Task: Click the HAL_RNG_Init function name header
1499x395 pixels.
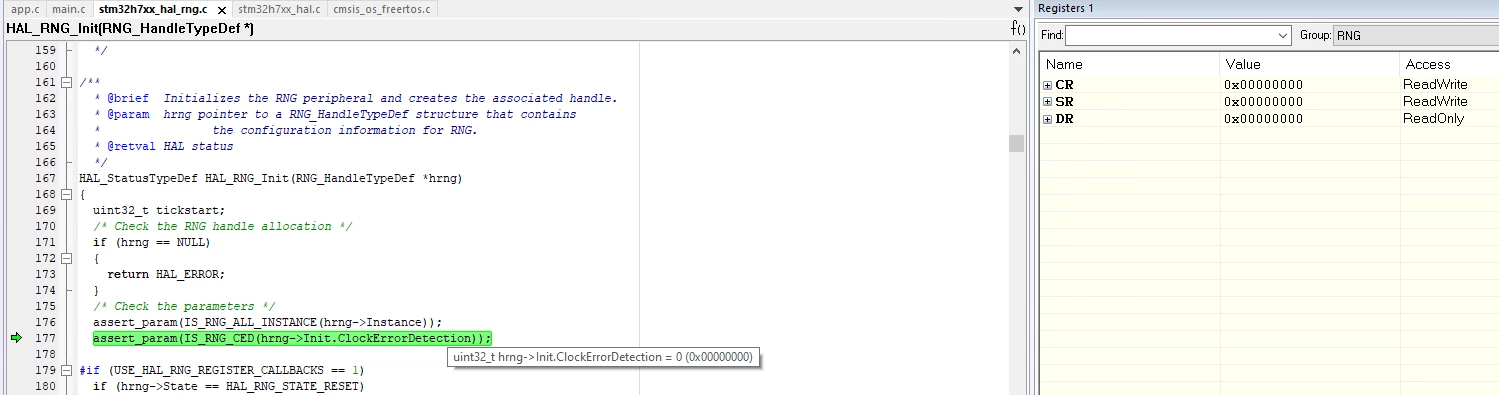Action: point(130,29)
